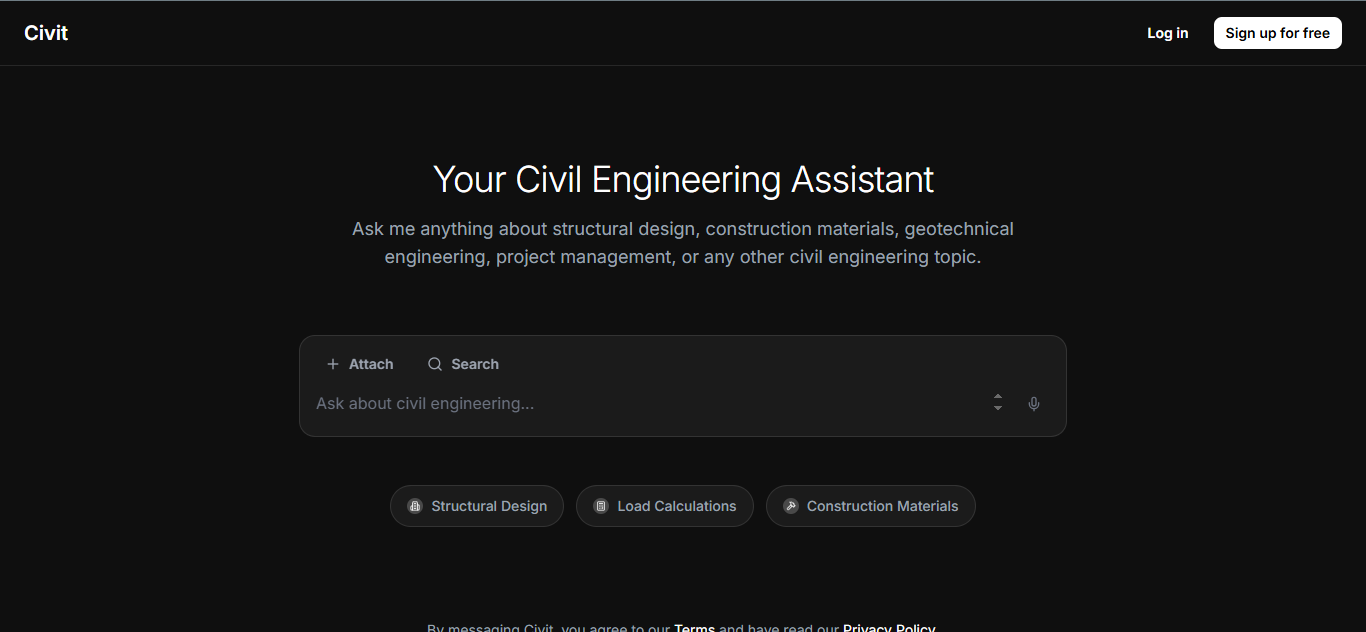This screenshot has height=632, width=1366.
Task: Click the microphone voice input icon
Action: [x=1034, y=404]
